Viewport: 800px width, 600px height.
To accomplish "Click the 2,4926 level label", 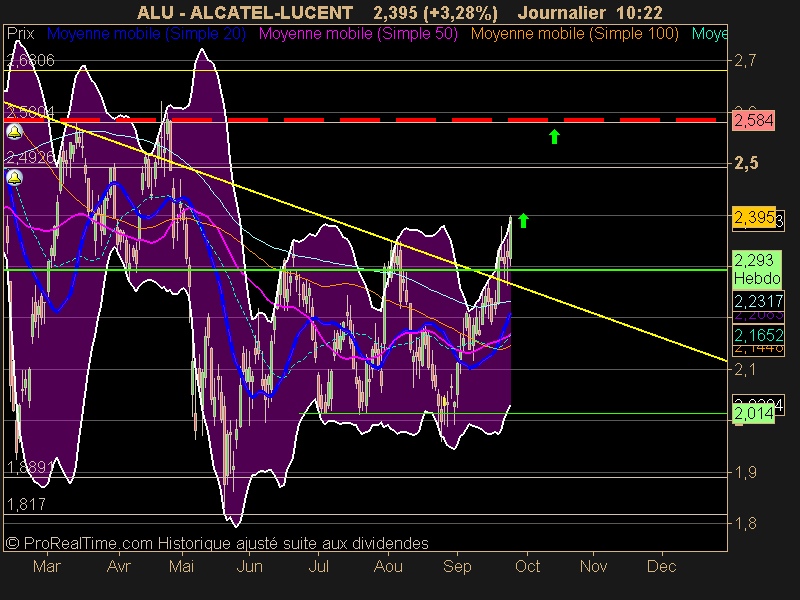I will 30,157.
